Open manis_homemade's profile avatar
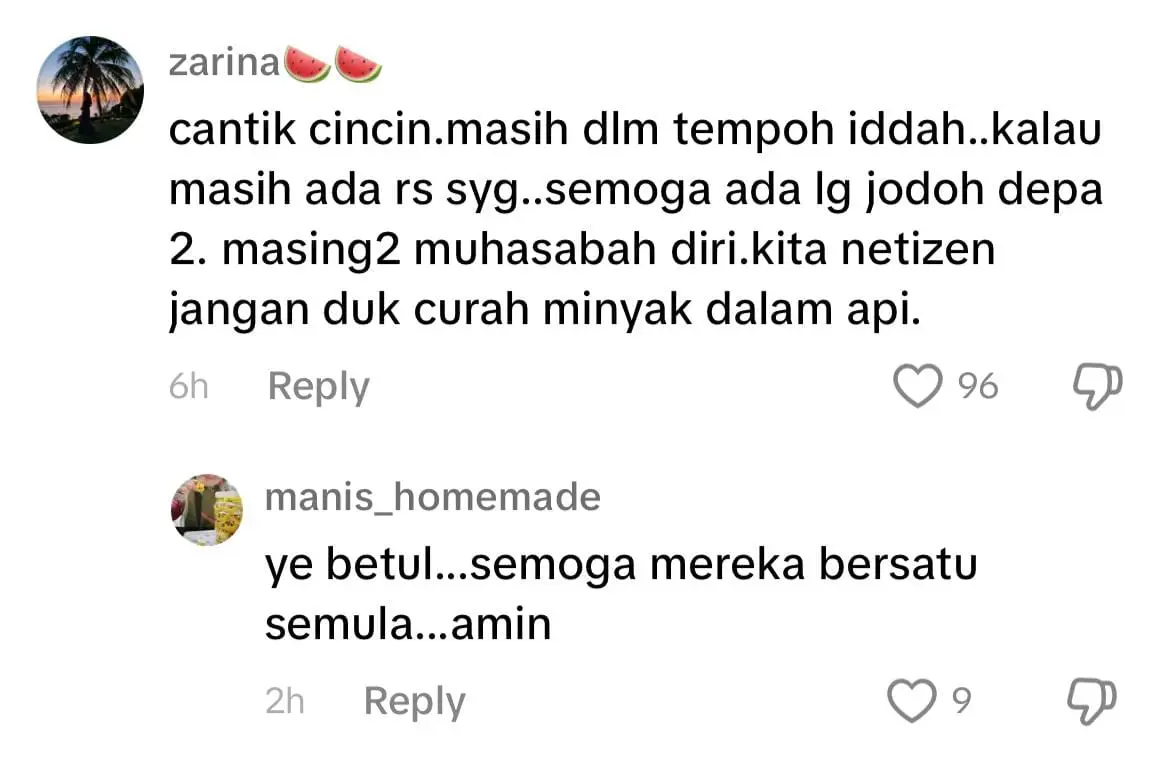Image resolution: width=1170 pixels, height=765 pixels. tap(208, 509)
